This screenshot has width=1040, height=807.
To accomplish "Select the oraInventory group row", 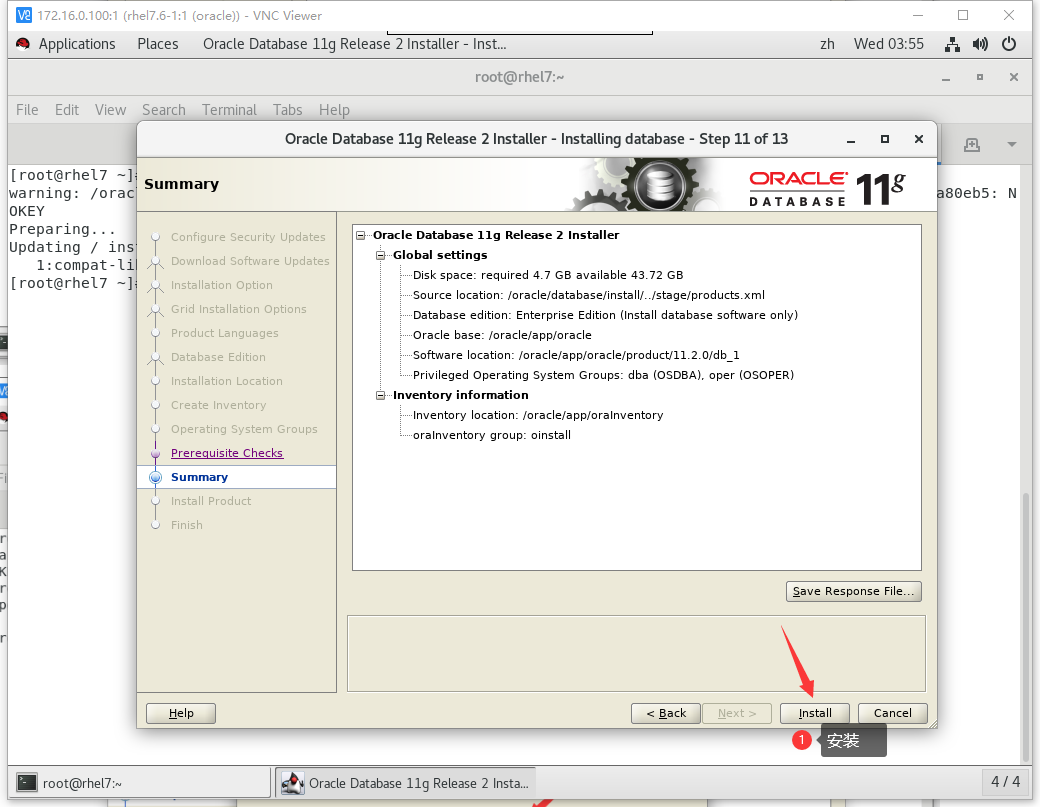I will (x=492, y=435).
